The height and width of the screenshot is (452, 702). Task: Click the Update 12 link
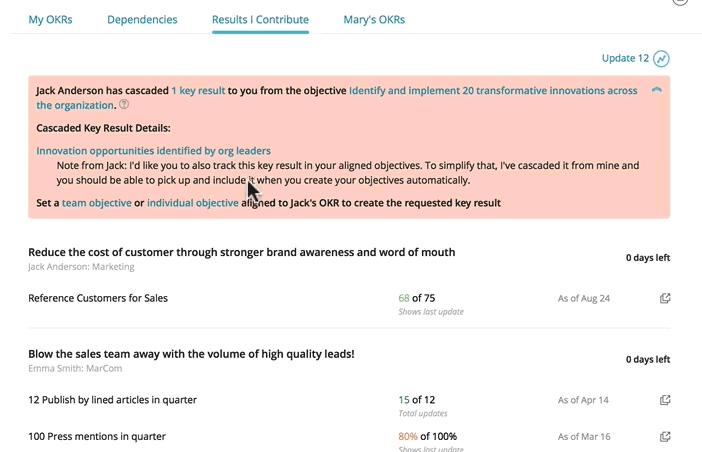point(625,59)
